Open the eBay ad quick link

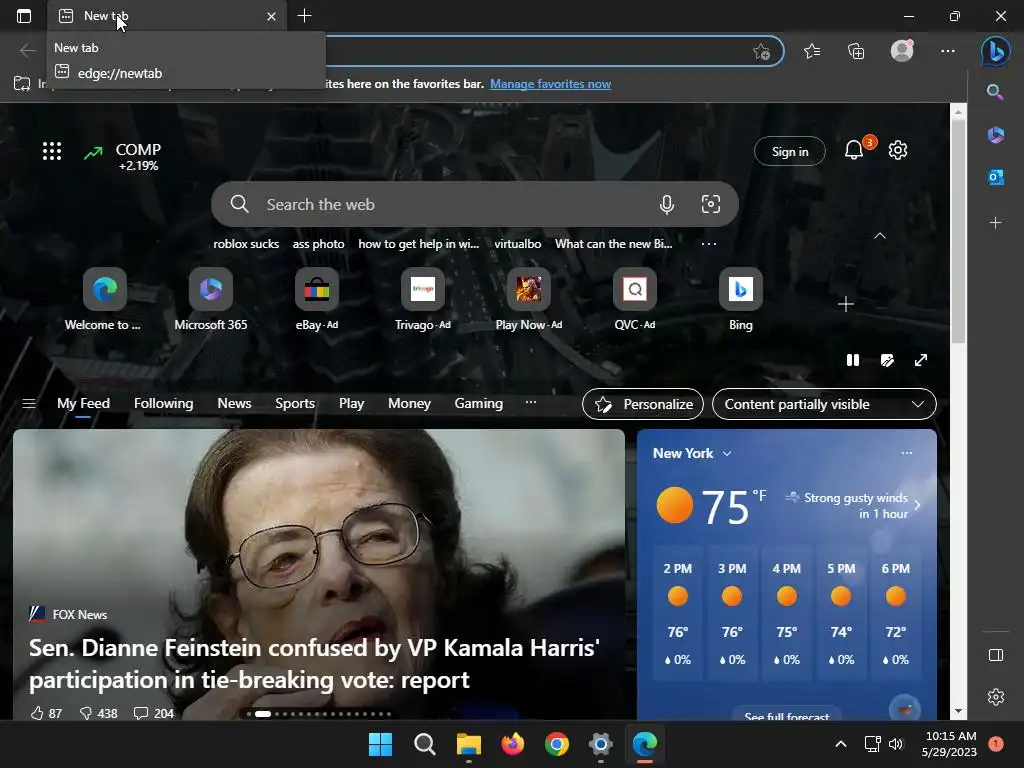[317, 300]
